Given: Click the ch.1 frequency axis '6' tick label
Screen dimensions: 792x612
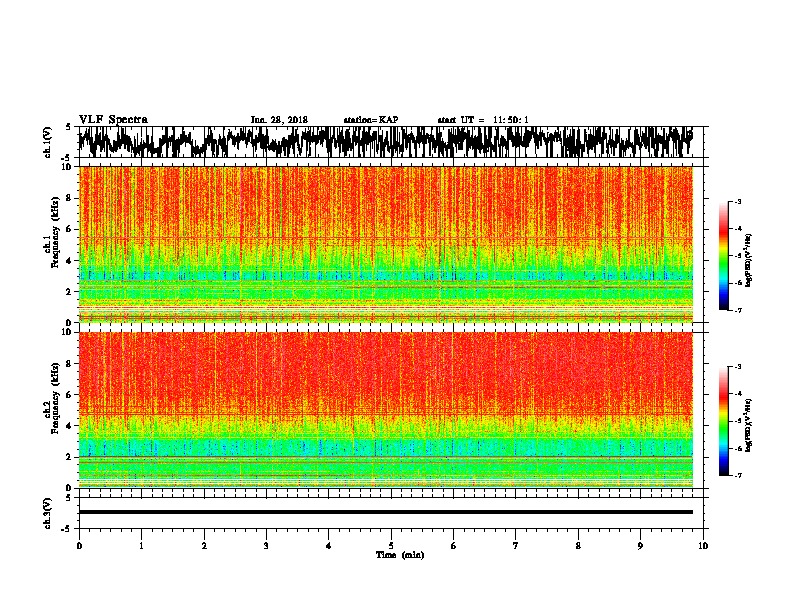Looking at the screenshot, I should pyautogui.click(x=70, y=229).
